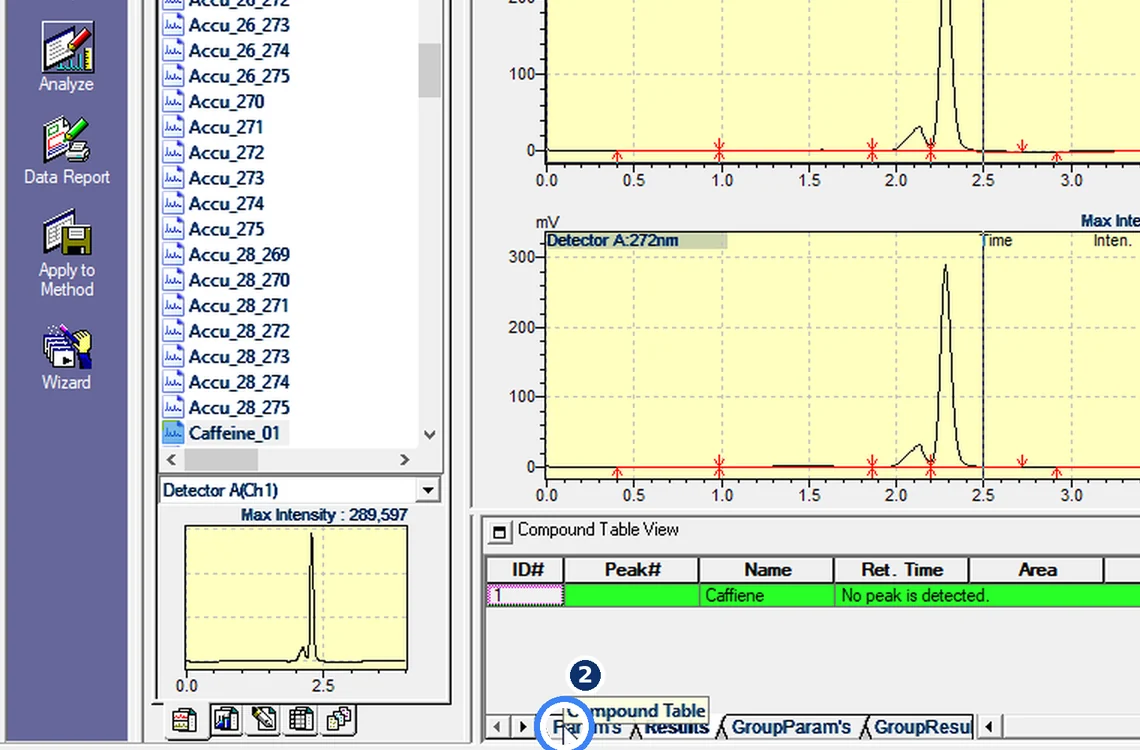Click the Compound Table View panel icon

pyautogui.click(x=499, y=532)
